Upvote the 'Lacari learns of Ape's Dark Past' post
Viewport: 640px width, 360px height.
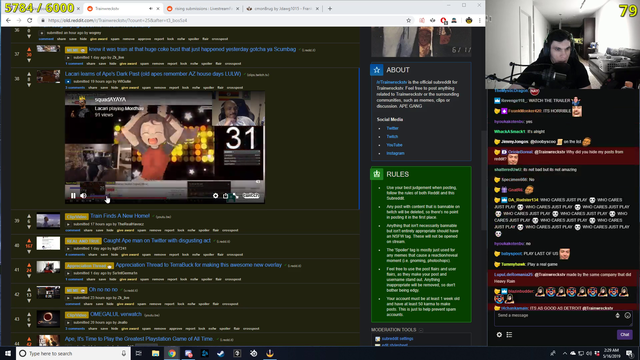29,74
